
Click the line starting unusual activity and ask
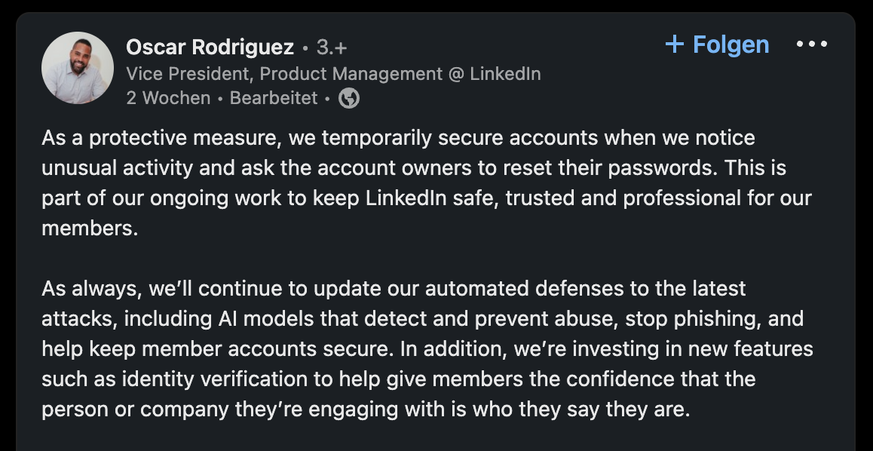[x=414, y=168]
